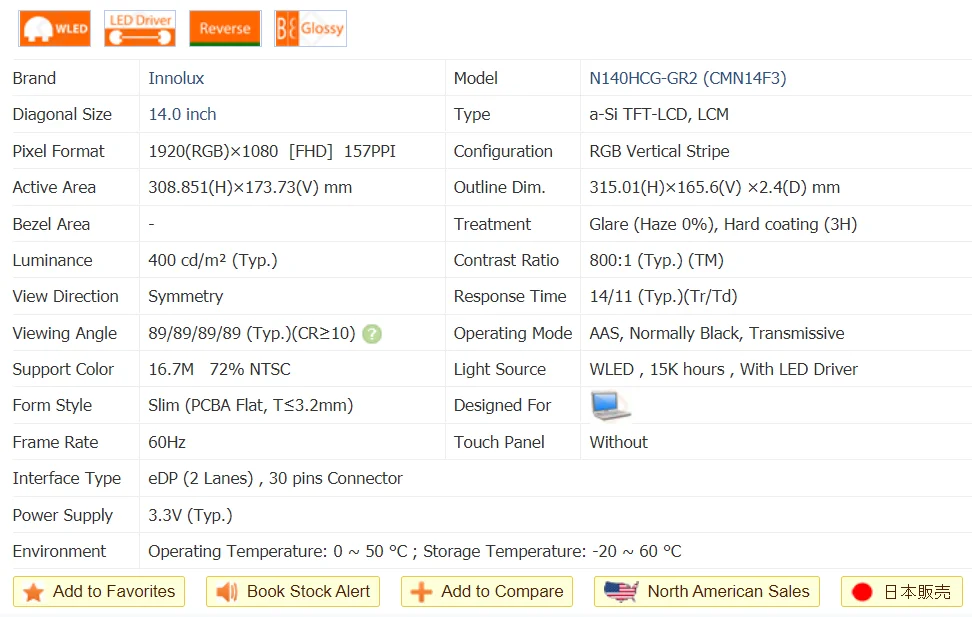Click the Interface Type row label
This screenshot has width=972, height=617.
click(66, 479)
